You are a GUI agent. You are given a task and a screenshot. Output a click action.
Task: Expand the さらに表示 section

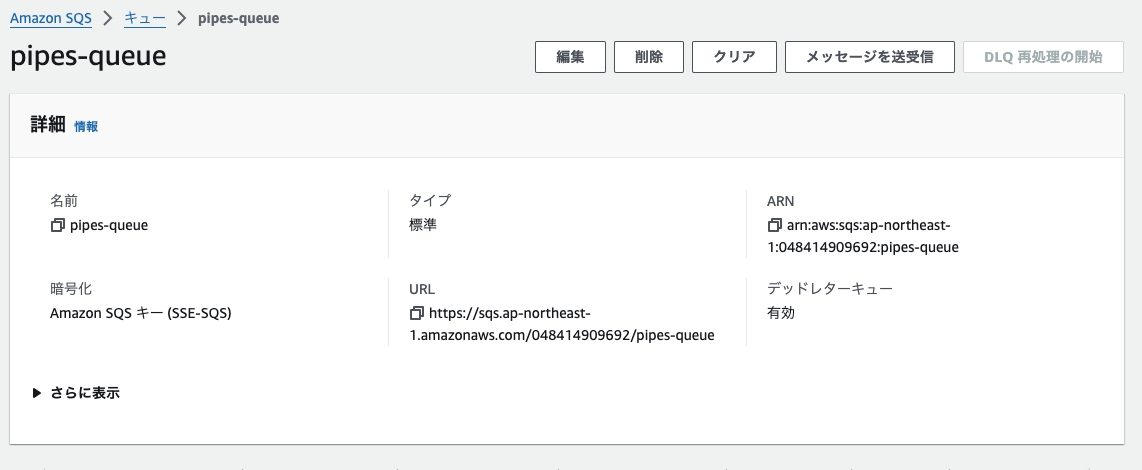click(76, 393)
